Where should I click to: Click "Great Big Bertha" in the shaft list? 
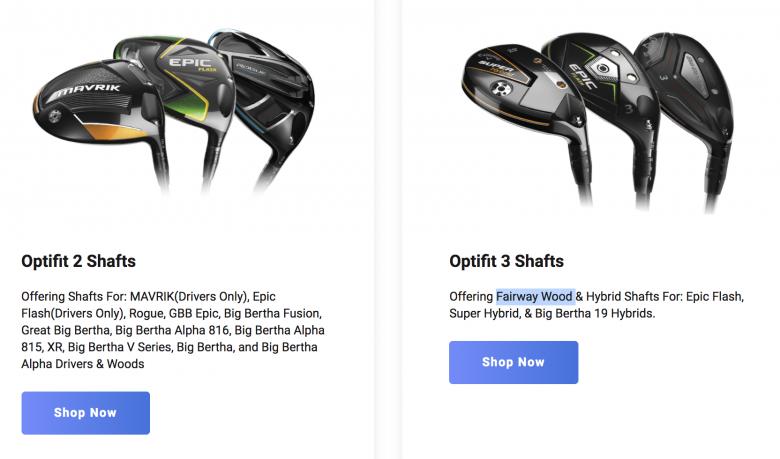pyautogui.click(x=66, y=330)
